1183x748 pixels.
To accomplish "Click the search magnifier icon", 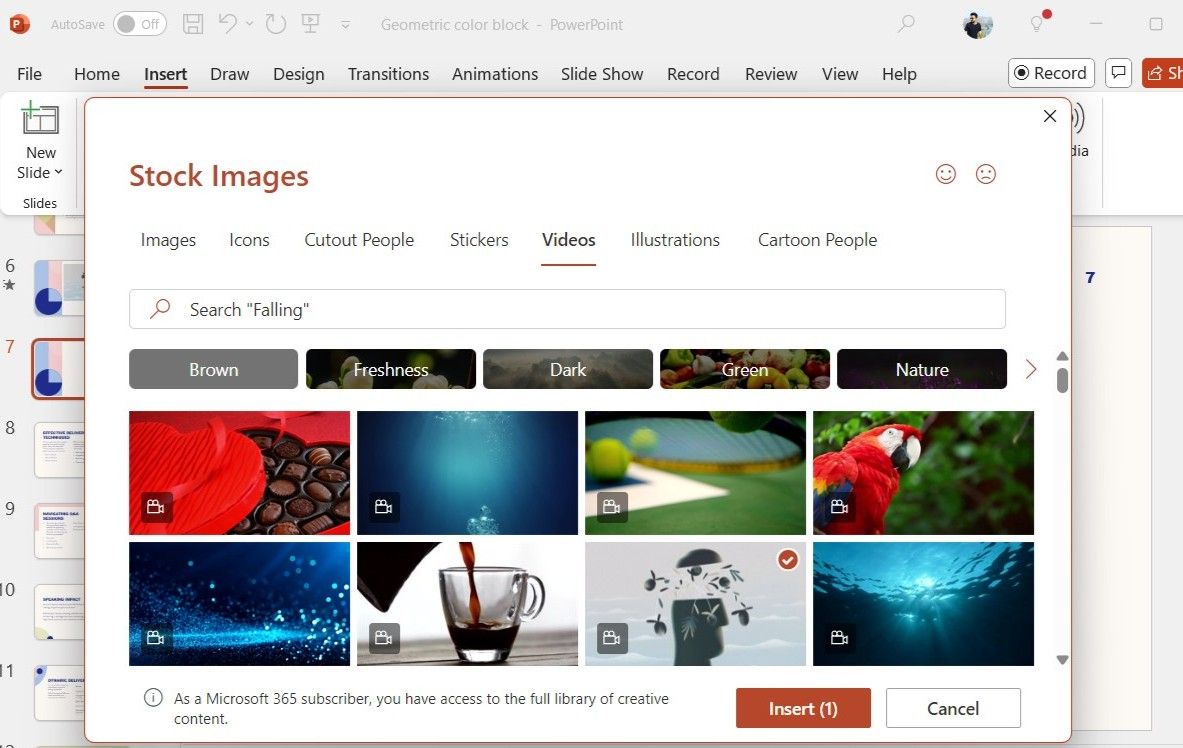I will 158,309.
